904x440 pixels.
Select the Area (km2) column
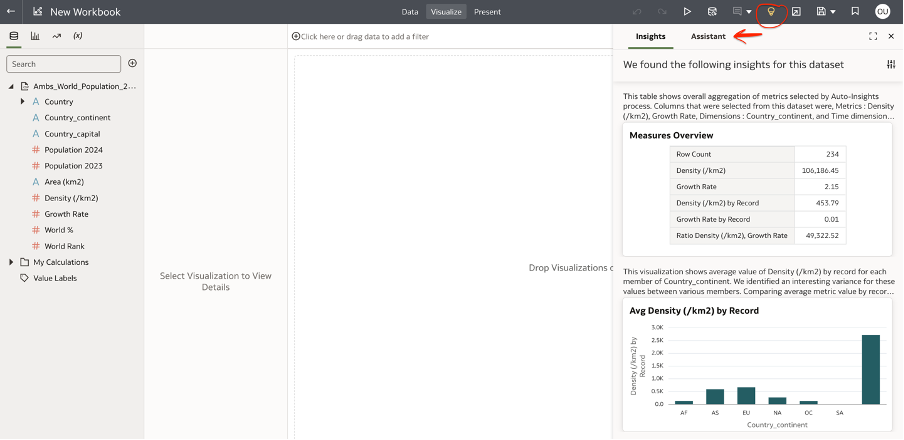(x=64, y=182)
